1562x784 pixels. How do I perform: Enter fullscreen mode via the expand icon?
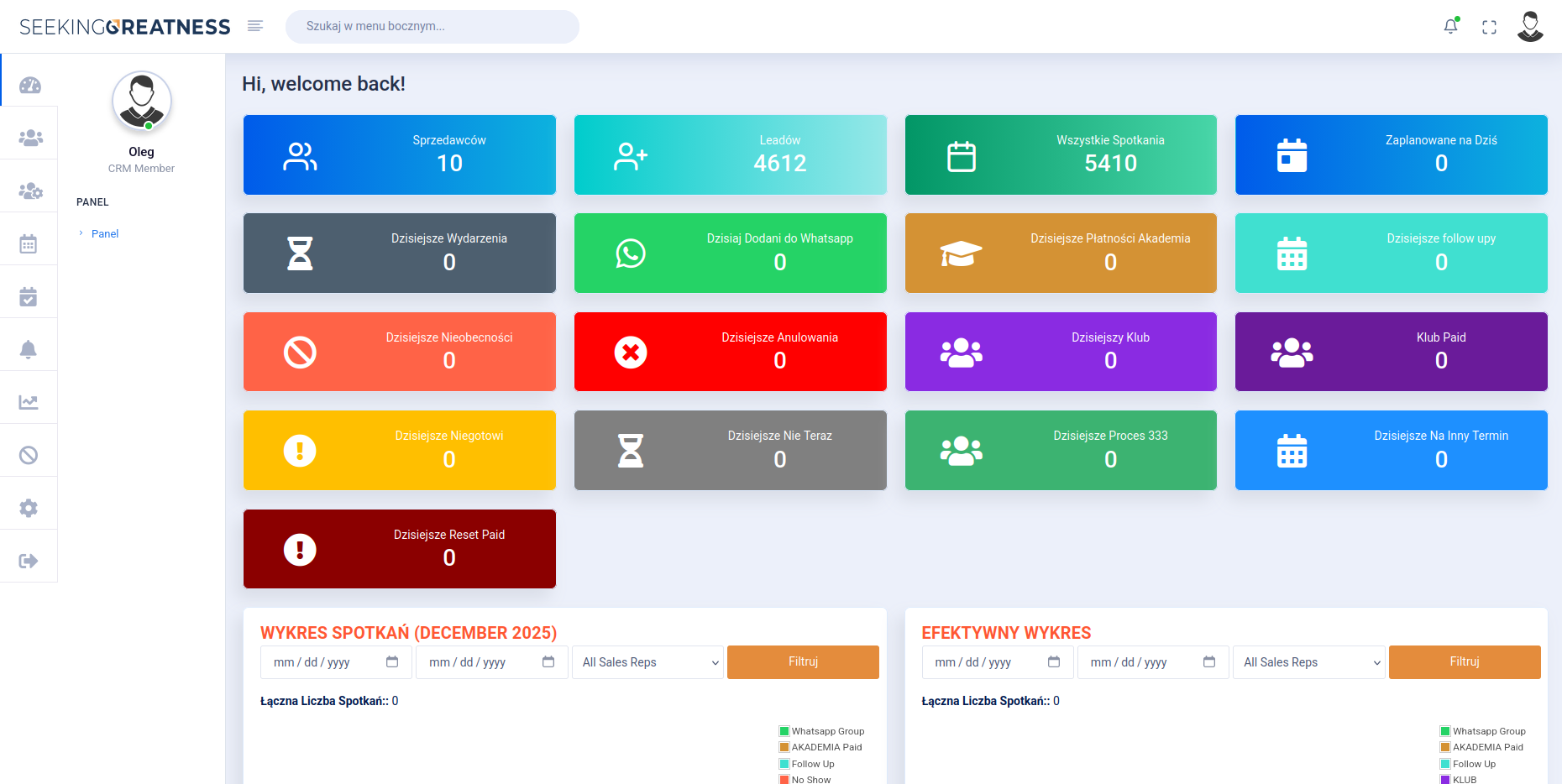tap(1490, 27)
